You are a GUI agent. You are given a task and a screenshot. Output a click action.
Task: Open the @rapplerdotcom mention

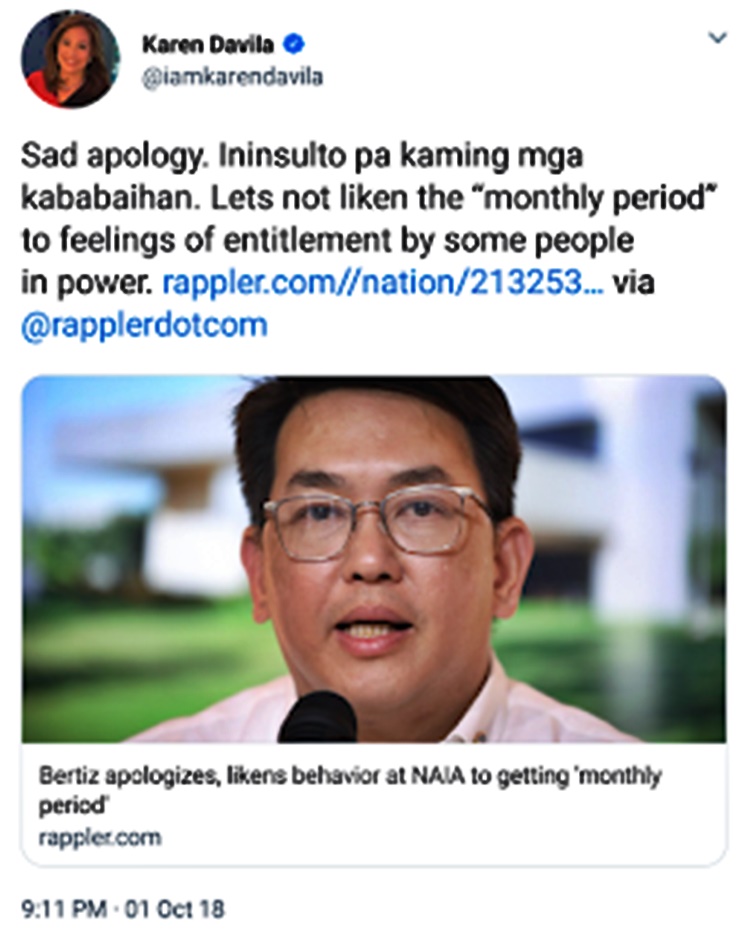click(x=144, y=325)
